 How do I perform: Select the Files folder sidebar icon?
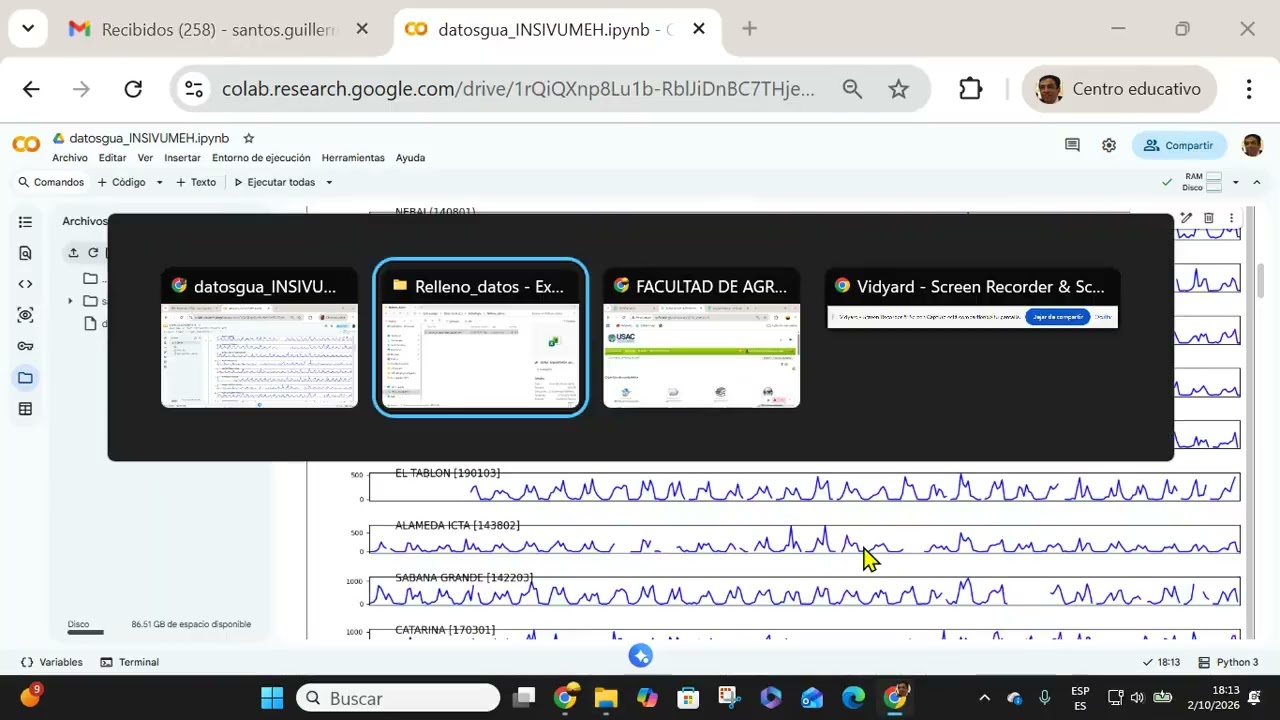tap(25, 377)
